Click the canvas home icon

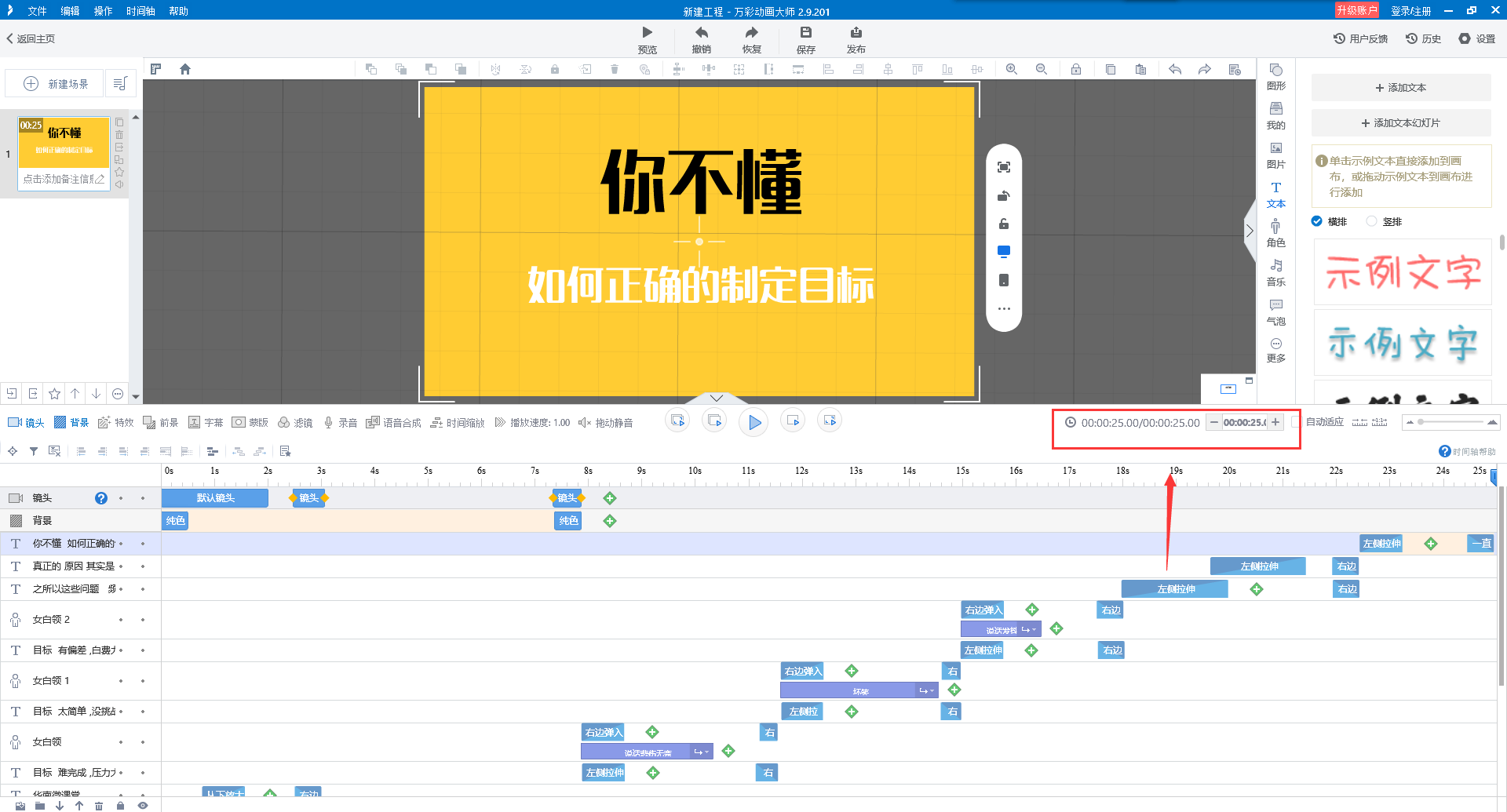click(x=185, y=69)
